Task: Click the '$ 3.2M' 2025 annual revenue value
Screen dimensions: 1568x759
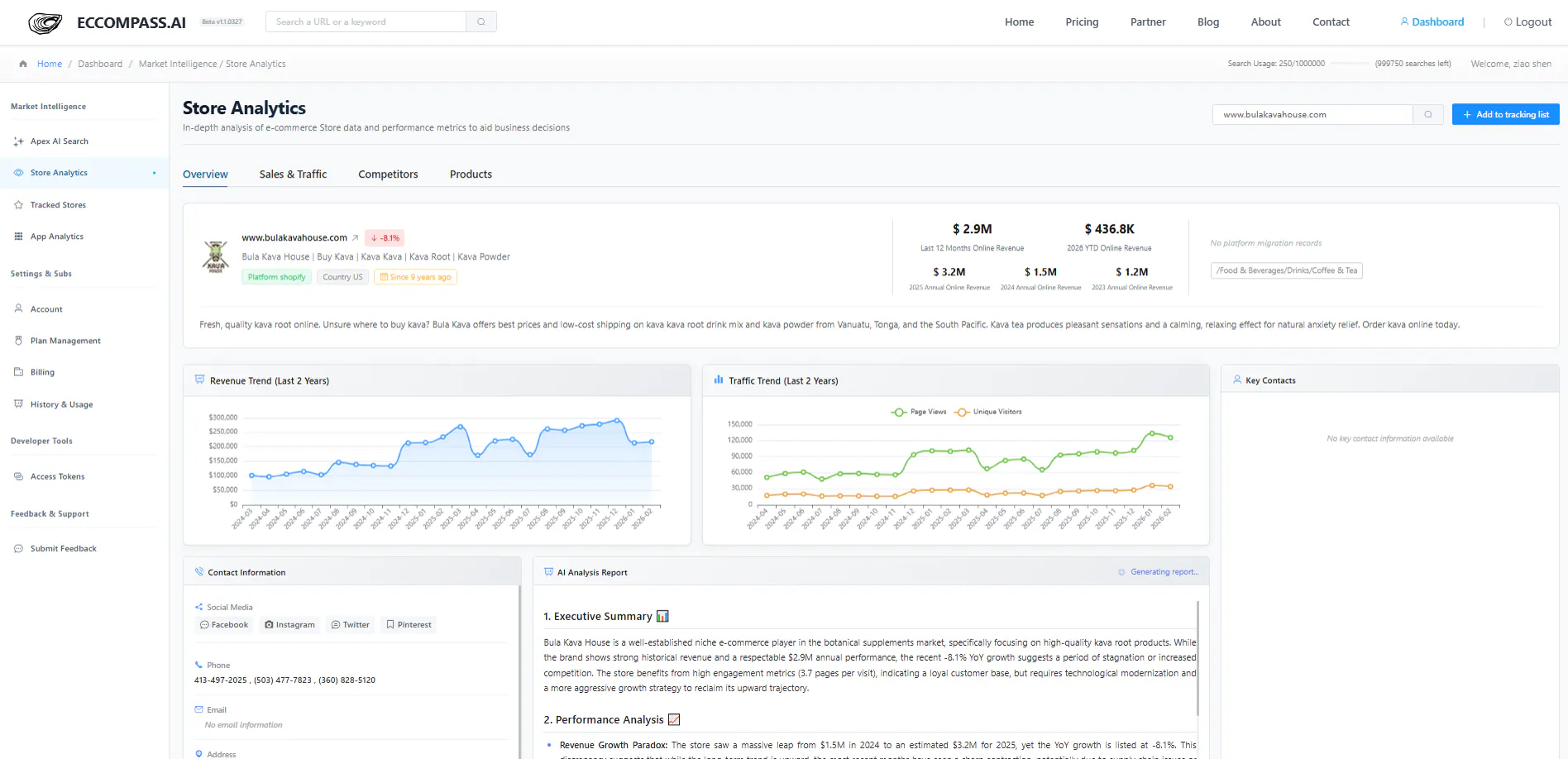Action: click(x=949, y=272)
